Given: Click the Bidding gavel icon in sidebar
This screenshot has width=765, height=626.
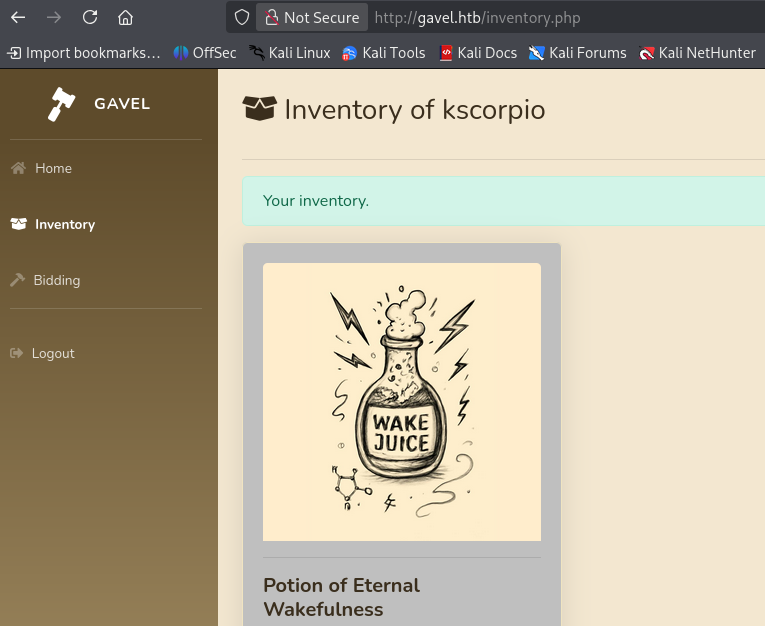Looking at the screenshot, I should pyautogui.click(x=17, y=280).
